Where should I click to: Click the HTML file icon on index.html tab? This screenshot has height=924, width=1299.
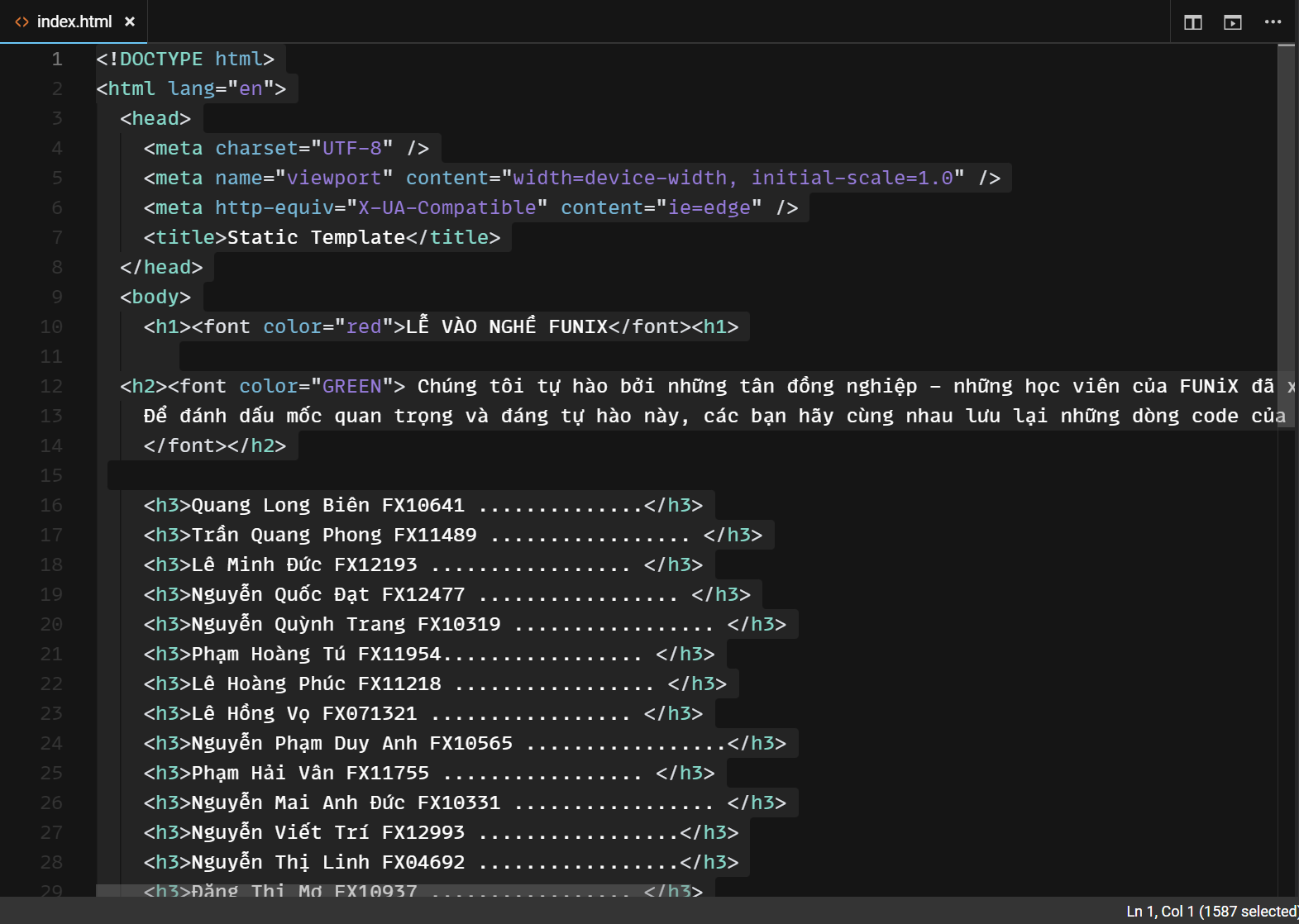click(x=21, y=22)
